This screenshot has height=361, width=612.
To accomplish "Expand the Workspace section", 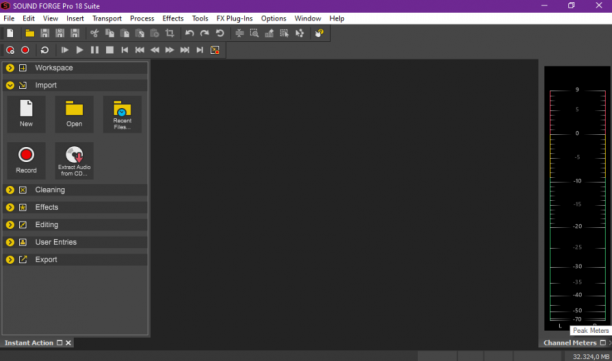I will [10, 68].
